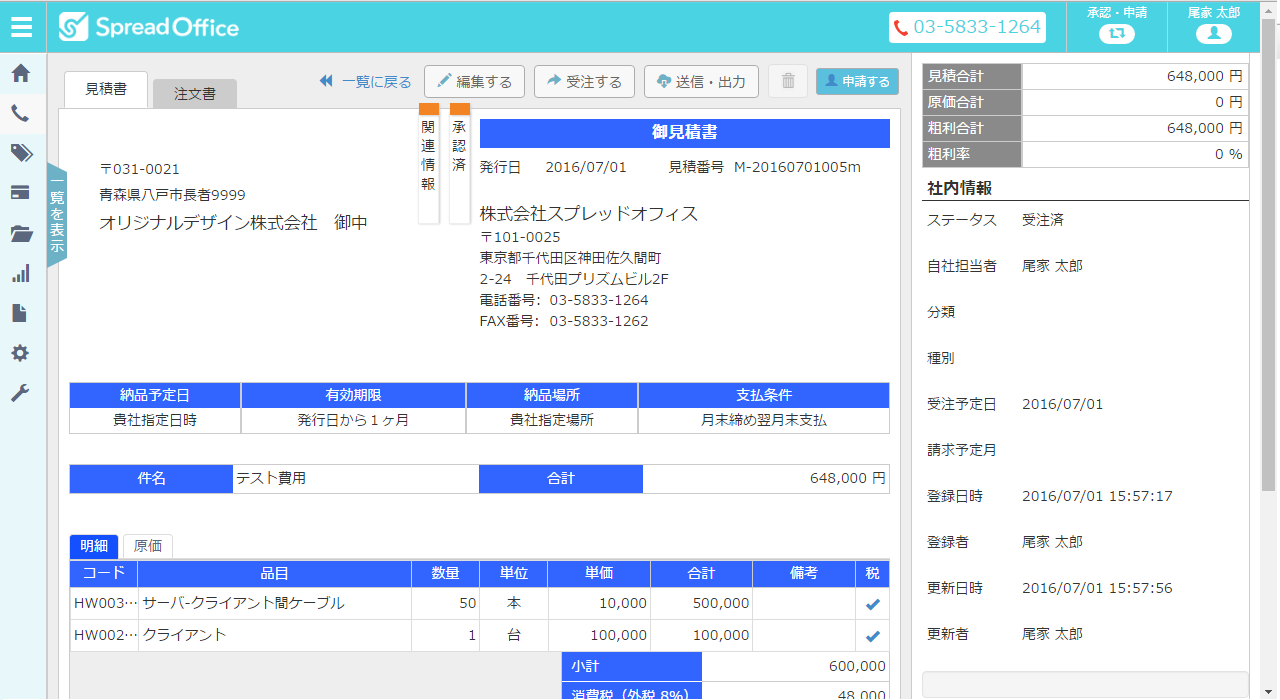Expand the 関連情報 flag tab

click(428, 160)
